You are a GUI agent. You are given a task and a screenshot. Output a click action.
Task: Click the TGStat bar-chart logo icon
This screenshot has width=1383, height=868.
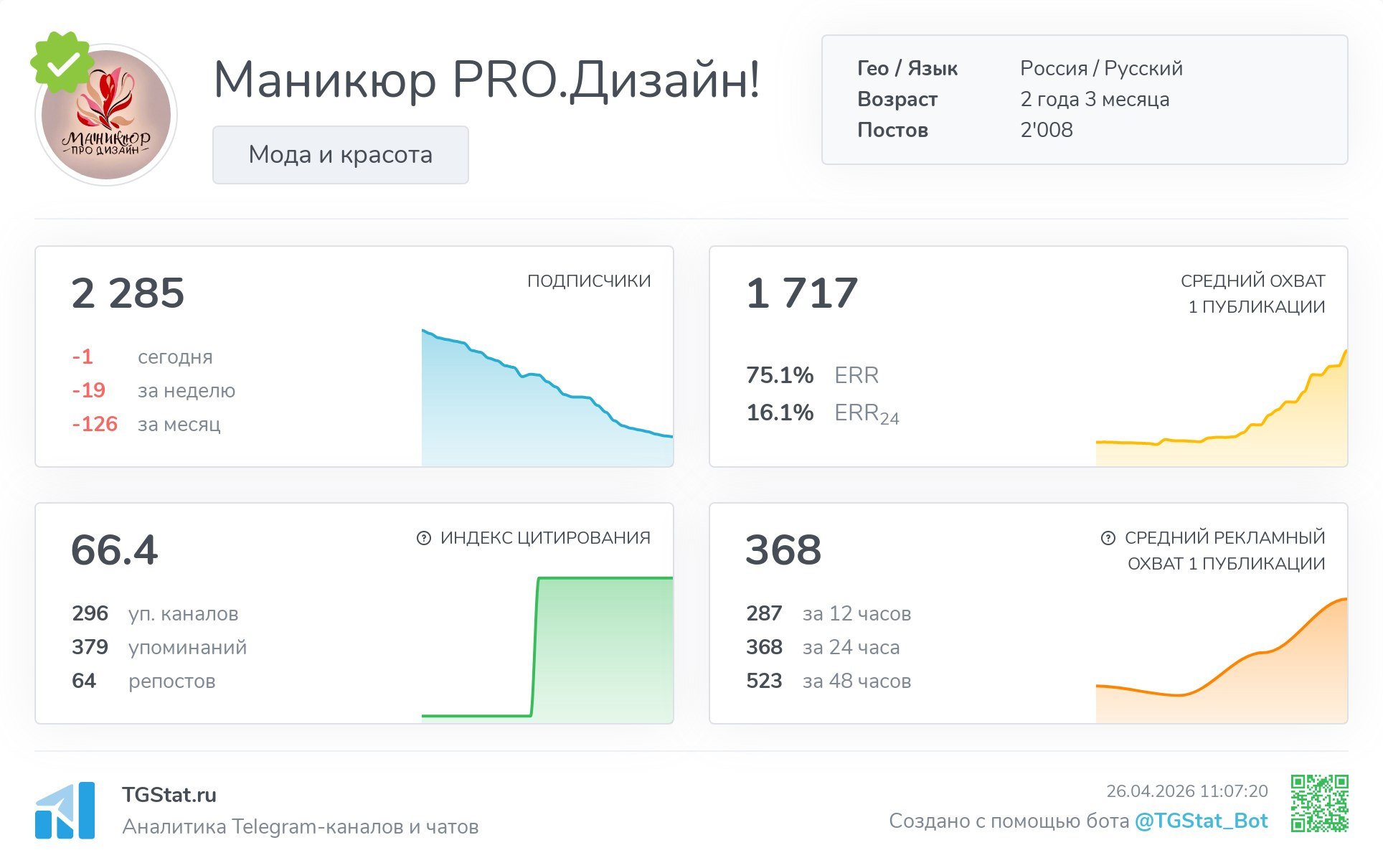[x=65, y=811]
